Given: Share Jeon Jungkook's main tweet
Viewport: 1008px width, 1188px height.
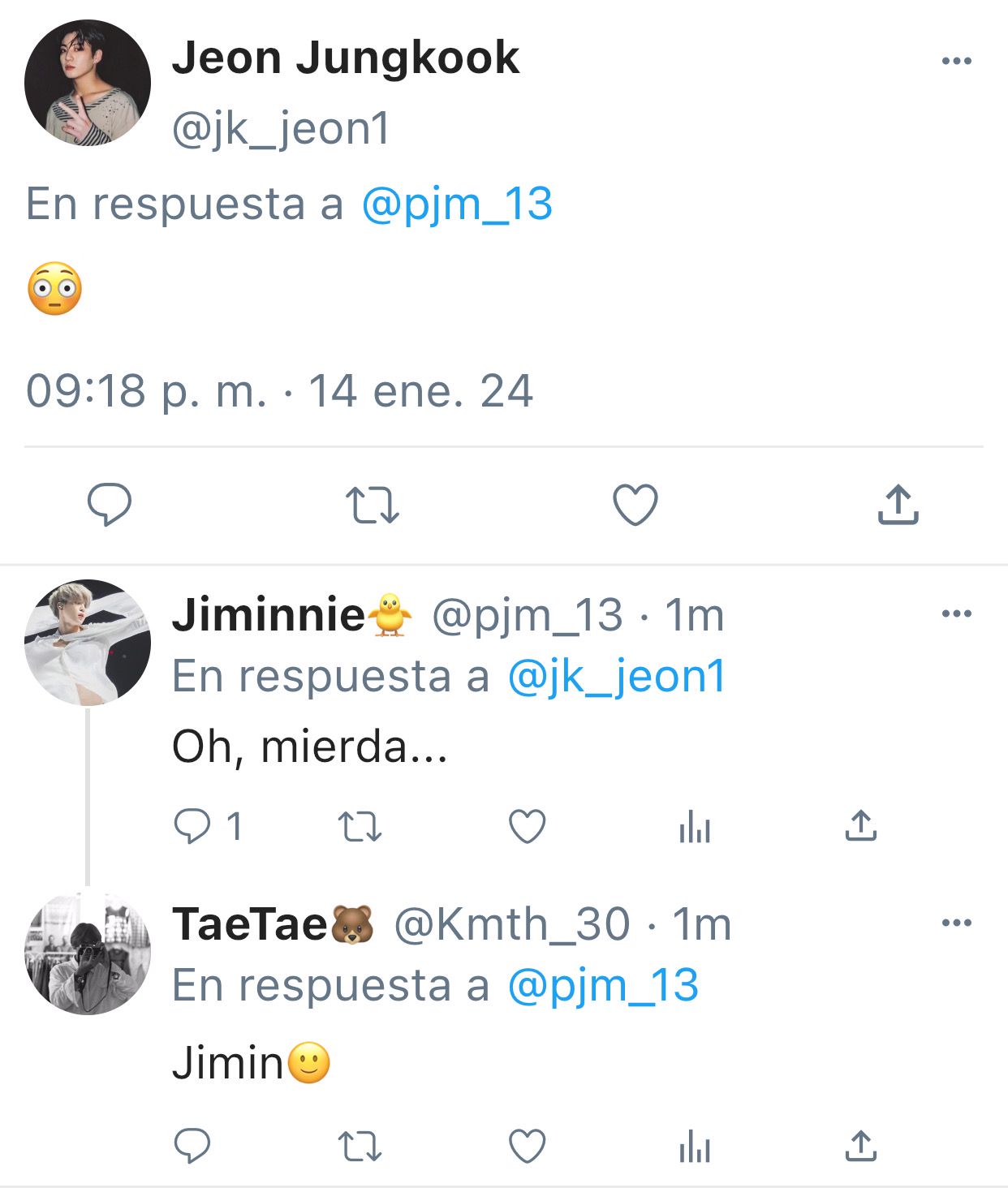Looking at the screenshot, I should [898, 504].
